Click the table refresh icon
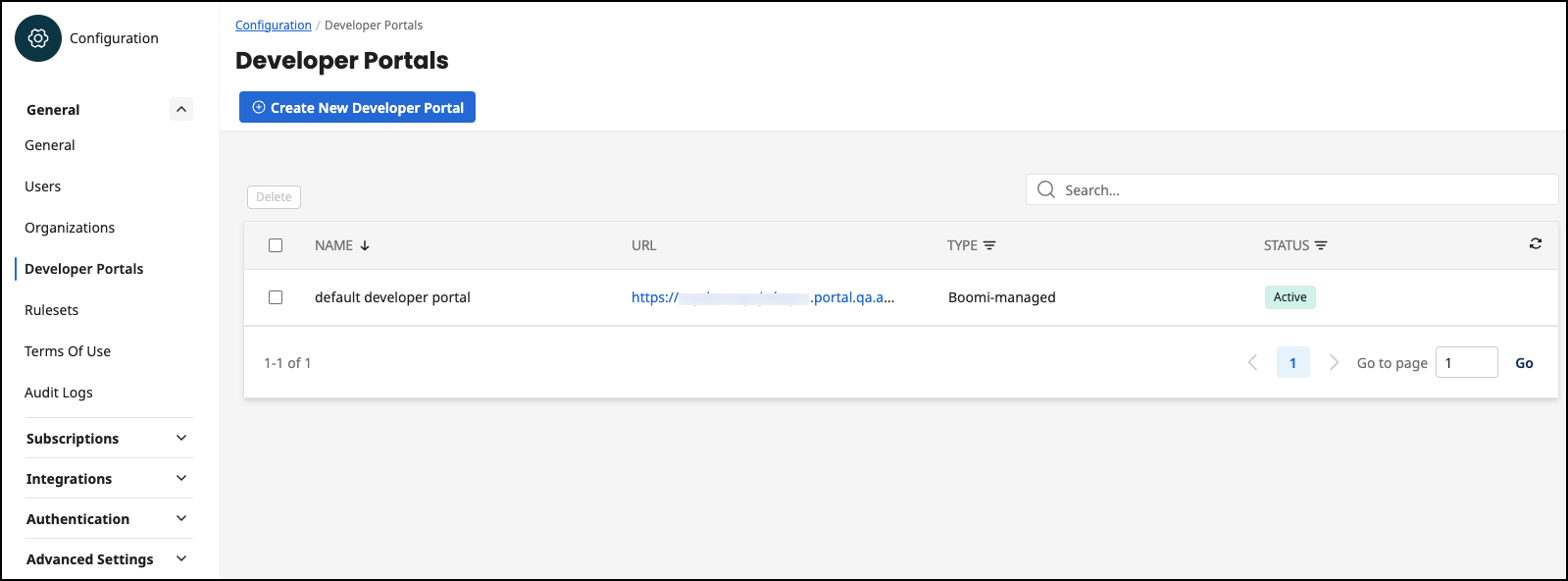The height and width of the screenshot is (581, 1568). pos(1535,243)
